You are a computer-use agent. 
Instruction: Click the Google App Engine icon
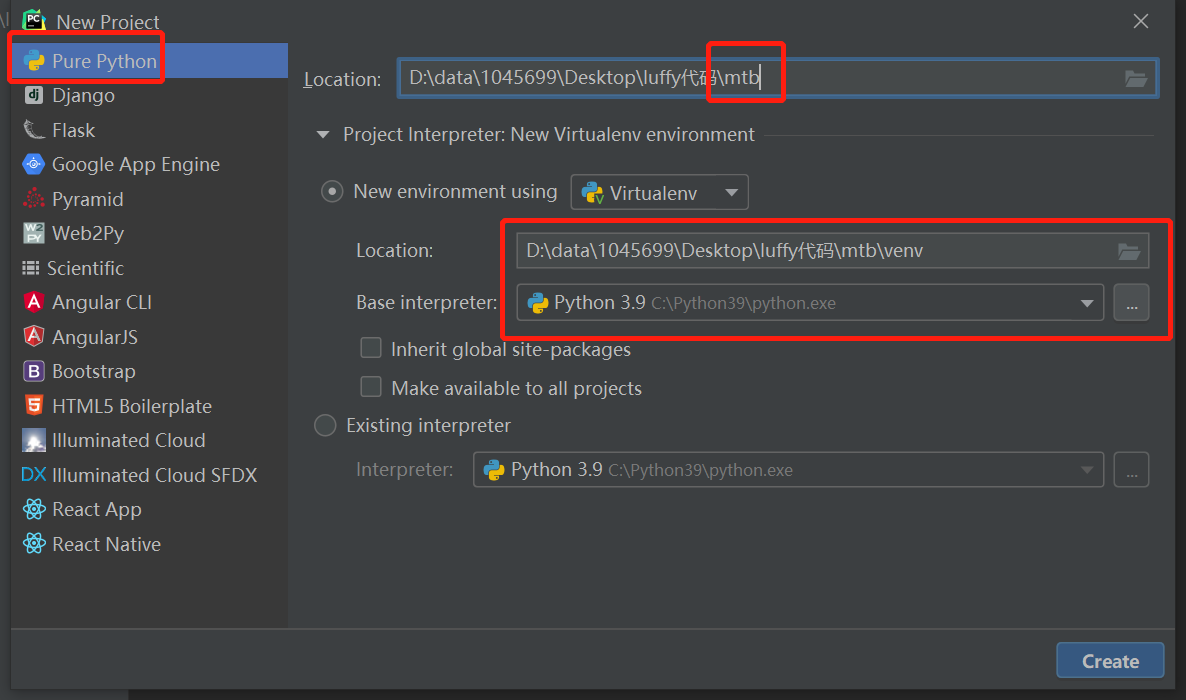pyautogui.click(x=34, y=165)
